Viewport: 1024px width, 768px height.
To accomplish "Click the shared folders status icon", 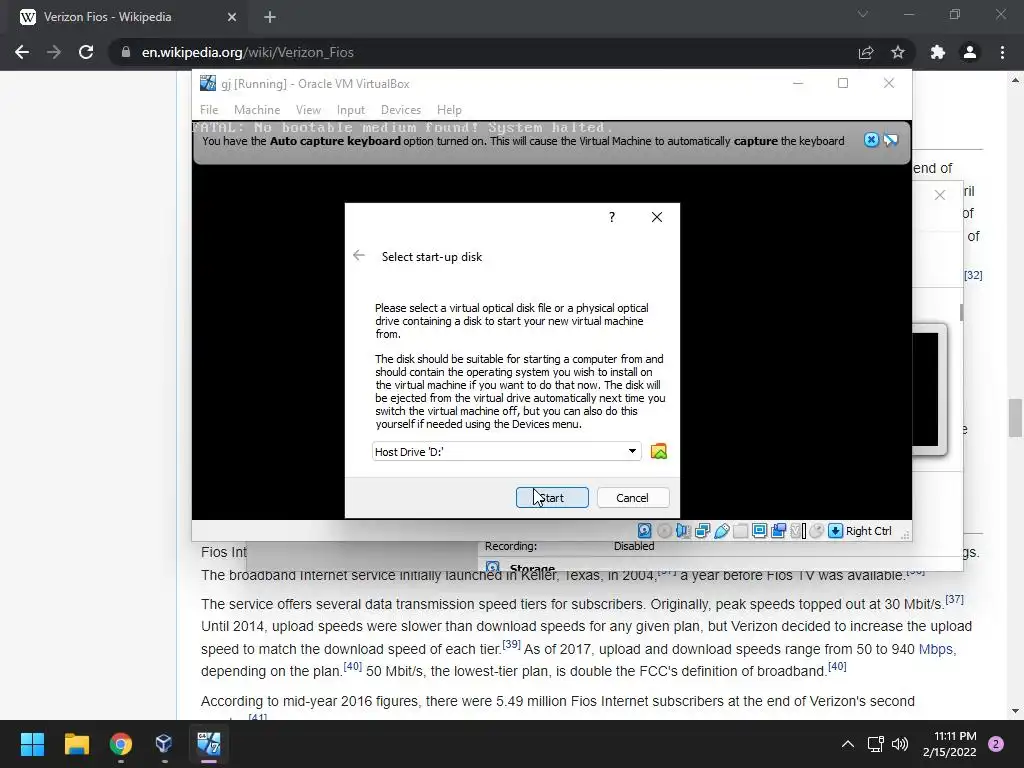I will [741, 530].
